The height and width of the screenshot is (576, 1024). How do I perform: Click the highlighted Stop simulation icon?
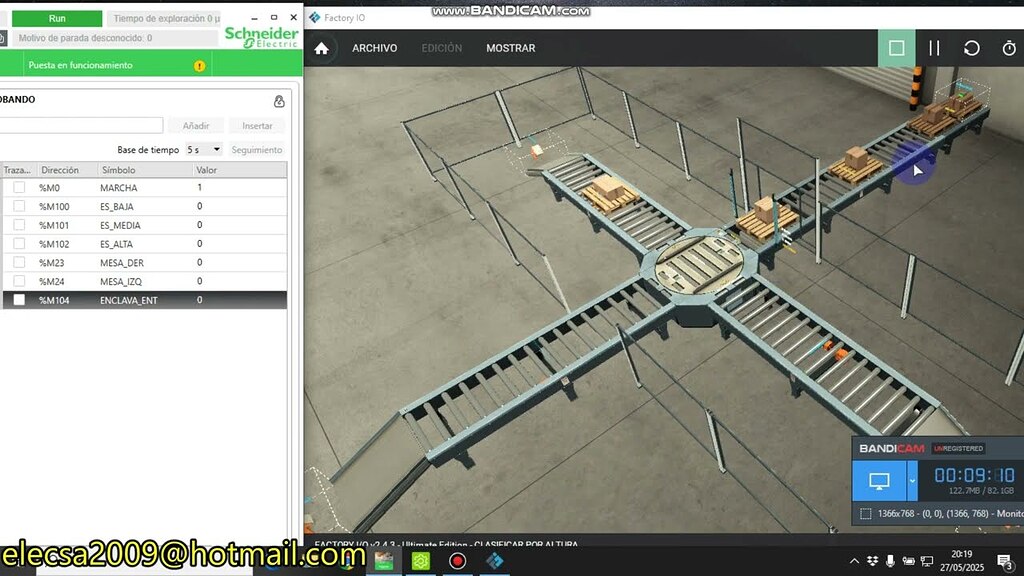tap(896, 47)
